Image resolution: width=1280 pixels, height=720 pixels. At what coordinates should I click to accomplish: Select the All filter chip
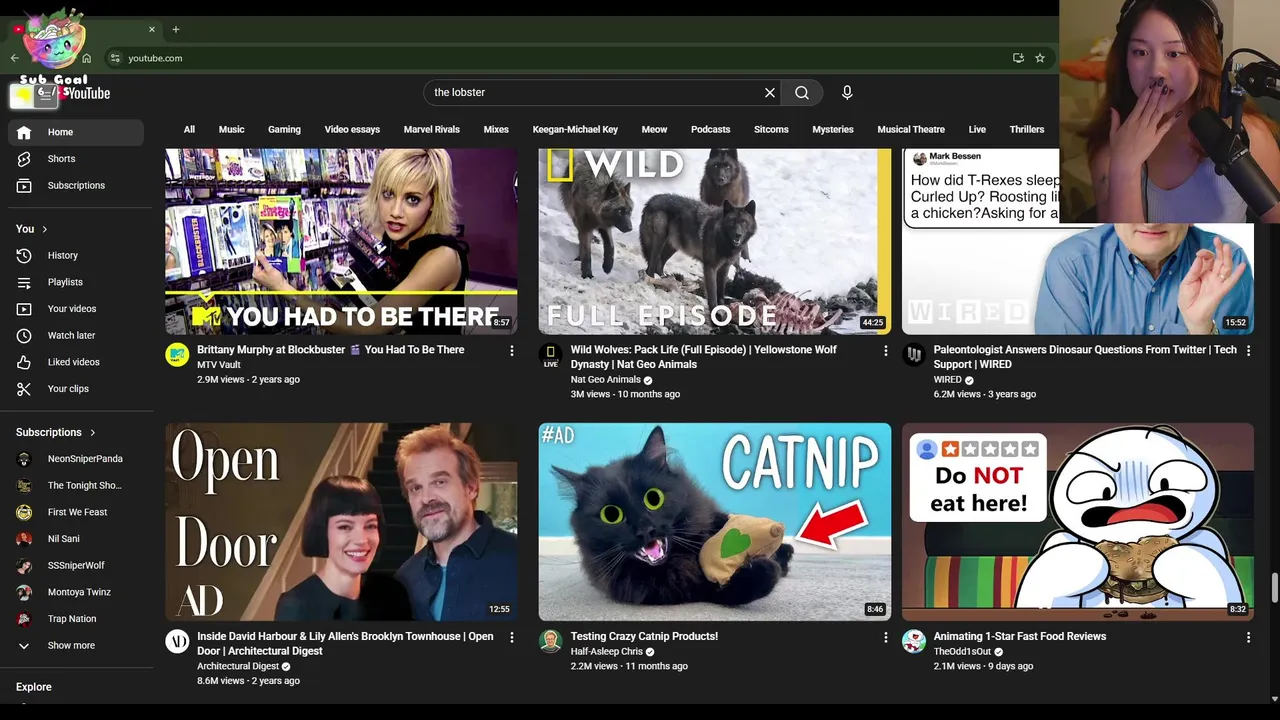[x=189, y=129]
